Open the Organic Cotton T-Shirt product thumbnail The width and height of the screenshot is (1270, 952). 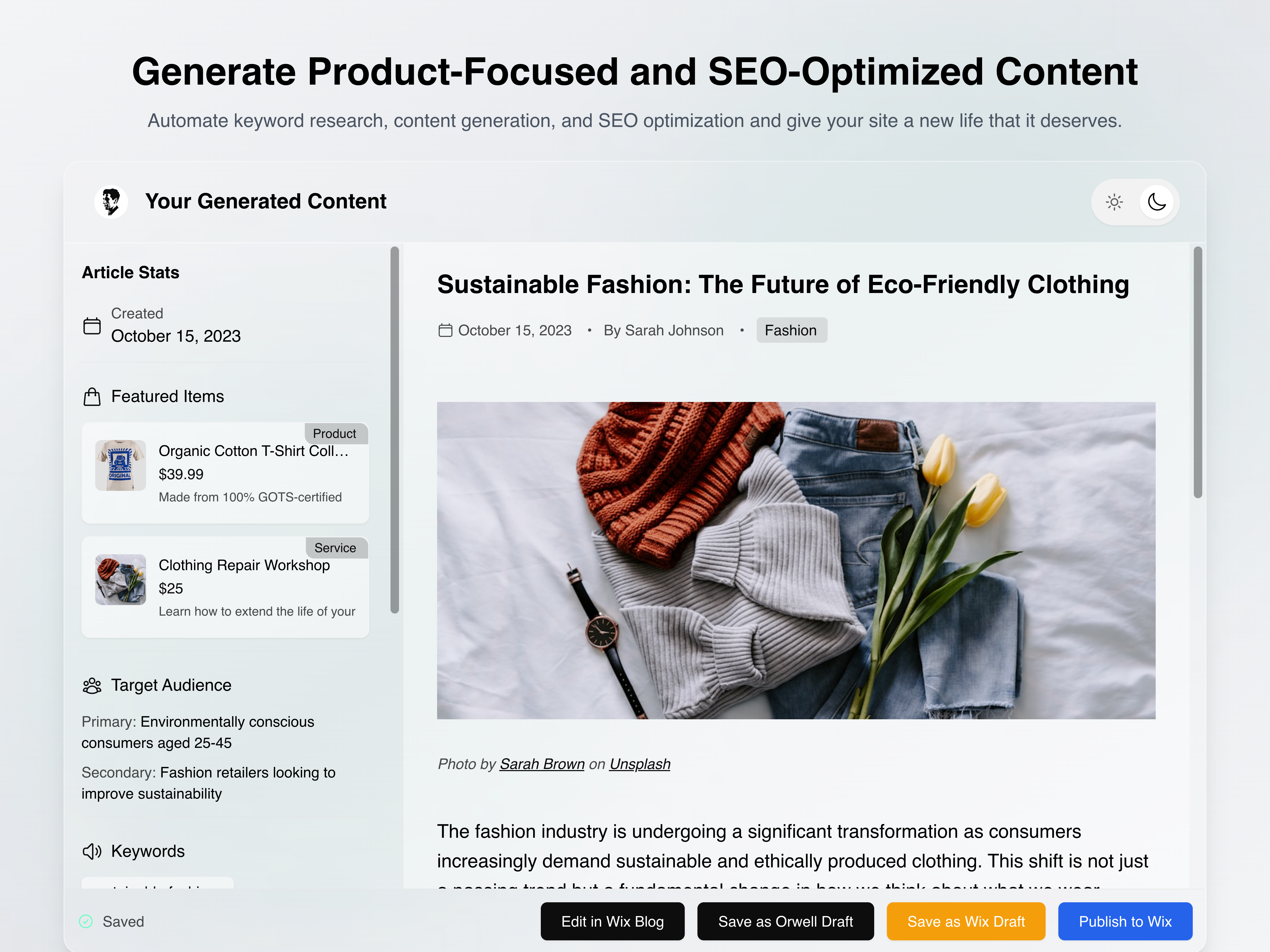121,465
